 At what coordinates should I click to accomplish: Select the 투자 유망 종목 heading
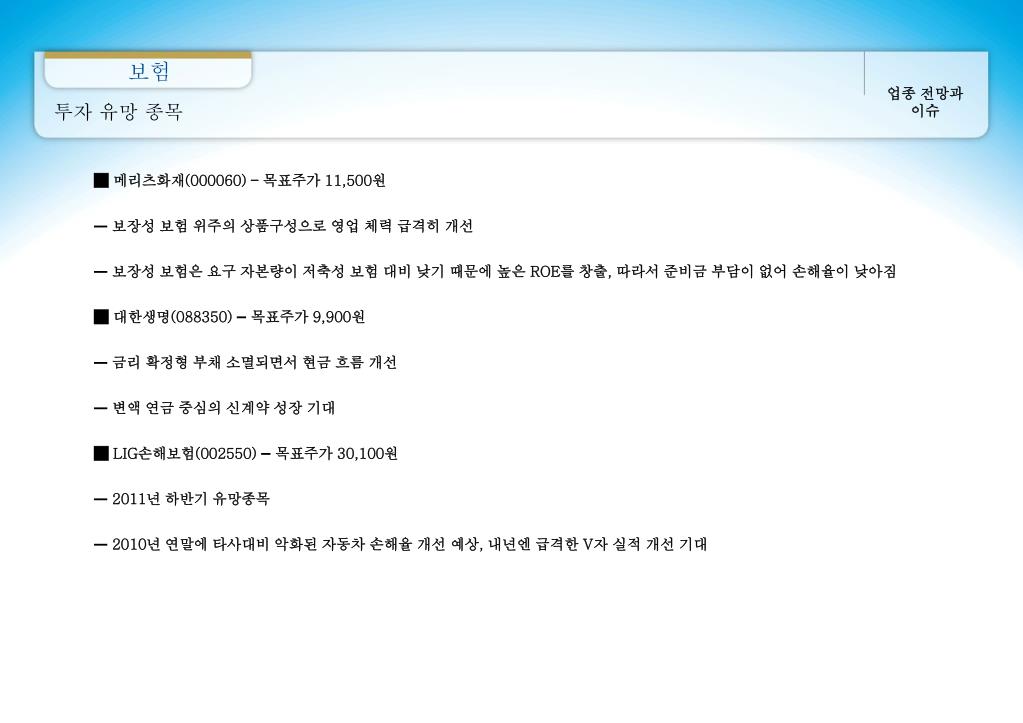(119, 112)
